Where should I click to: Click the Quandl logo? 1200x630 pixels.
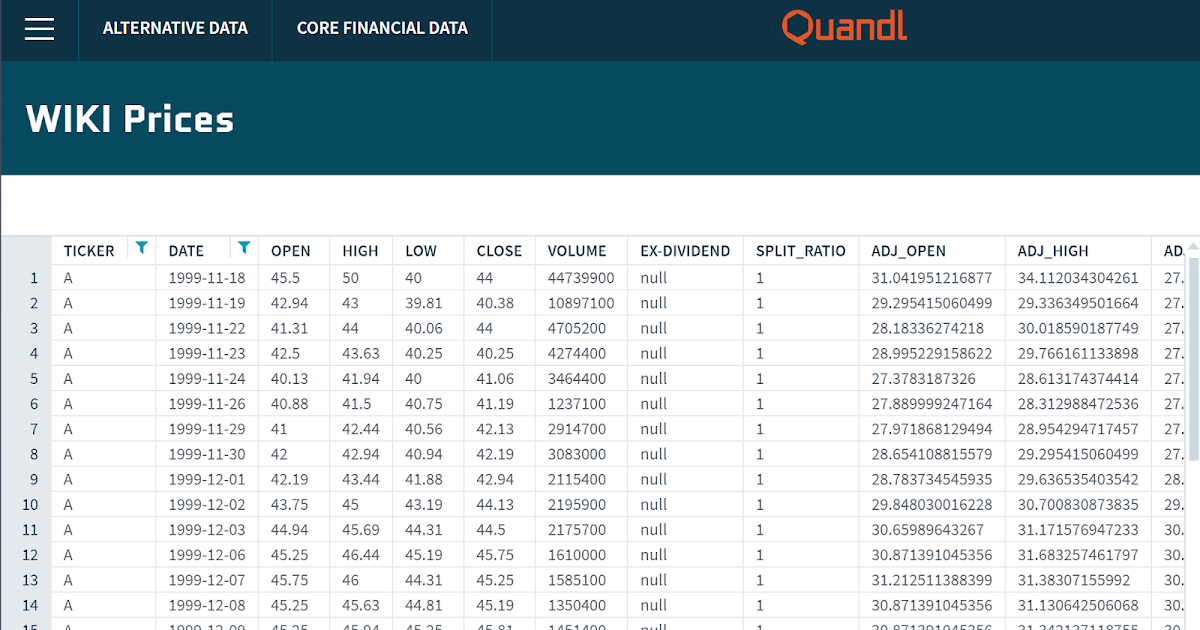844,28
